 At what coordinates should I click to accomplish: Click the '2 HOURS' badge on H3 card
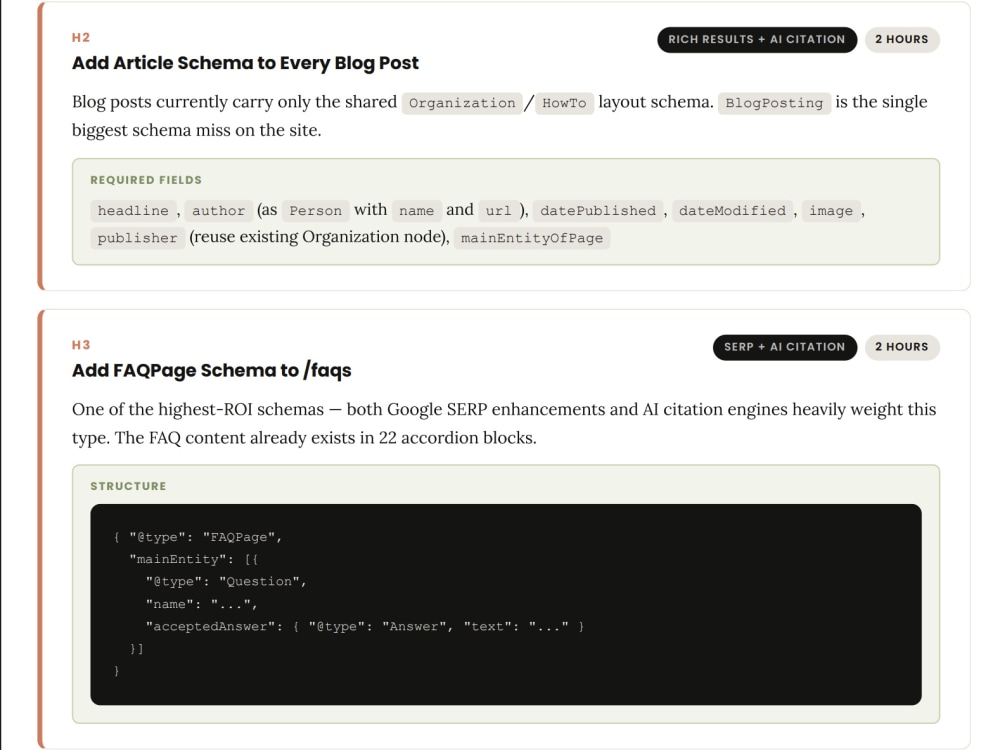point(902,347)
